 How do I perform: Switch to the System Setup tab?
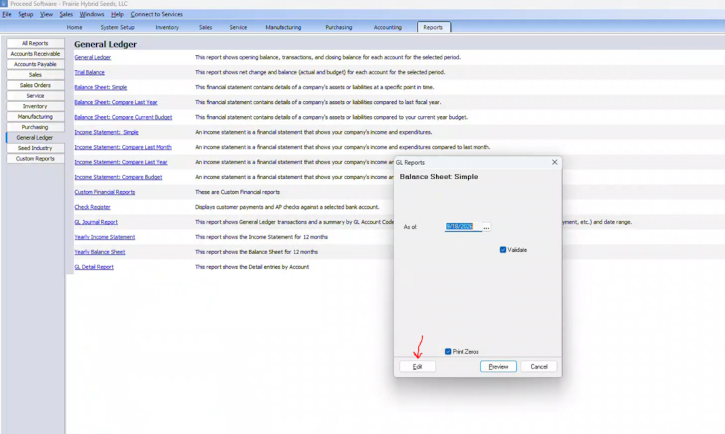point(117,27)
